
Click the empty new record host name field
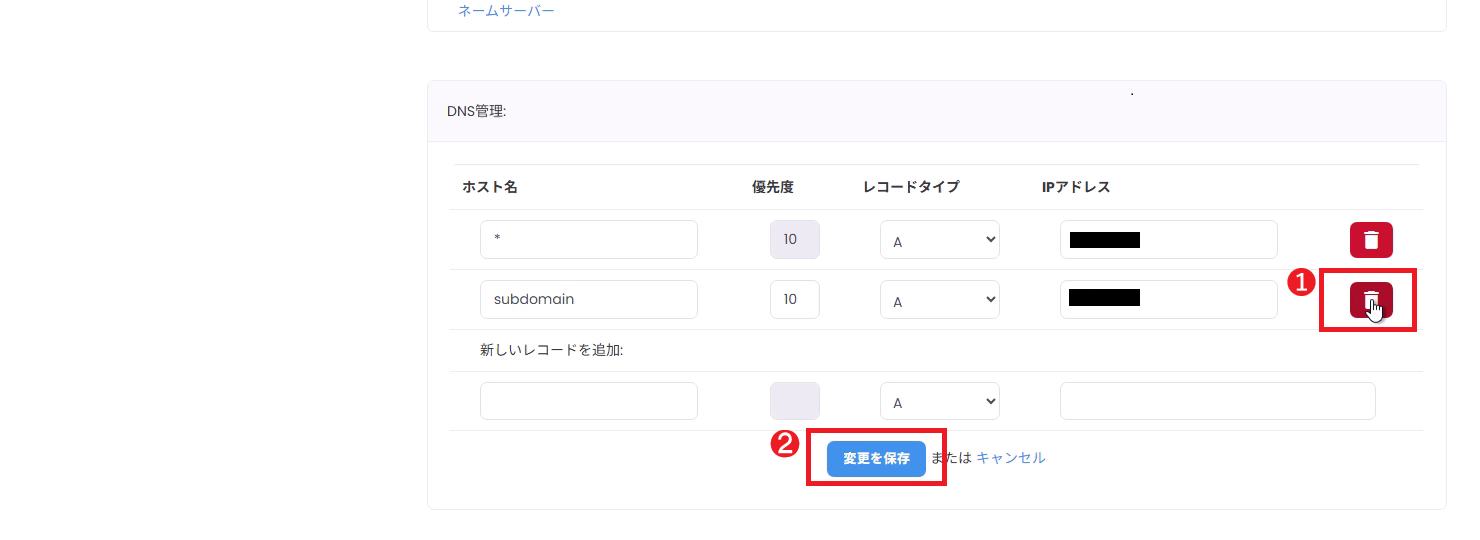[x=588, y=401]
